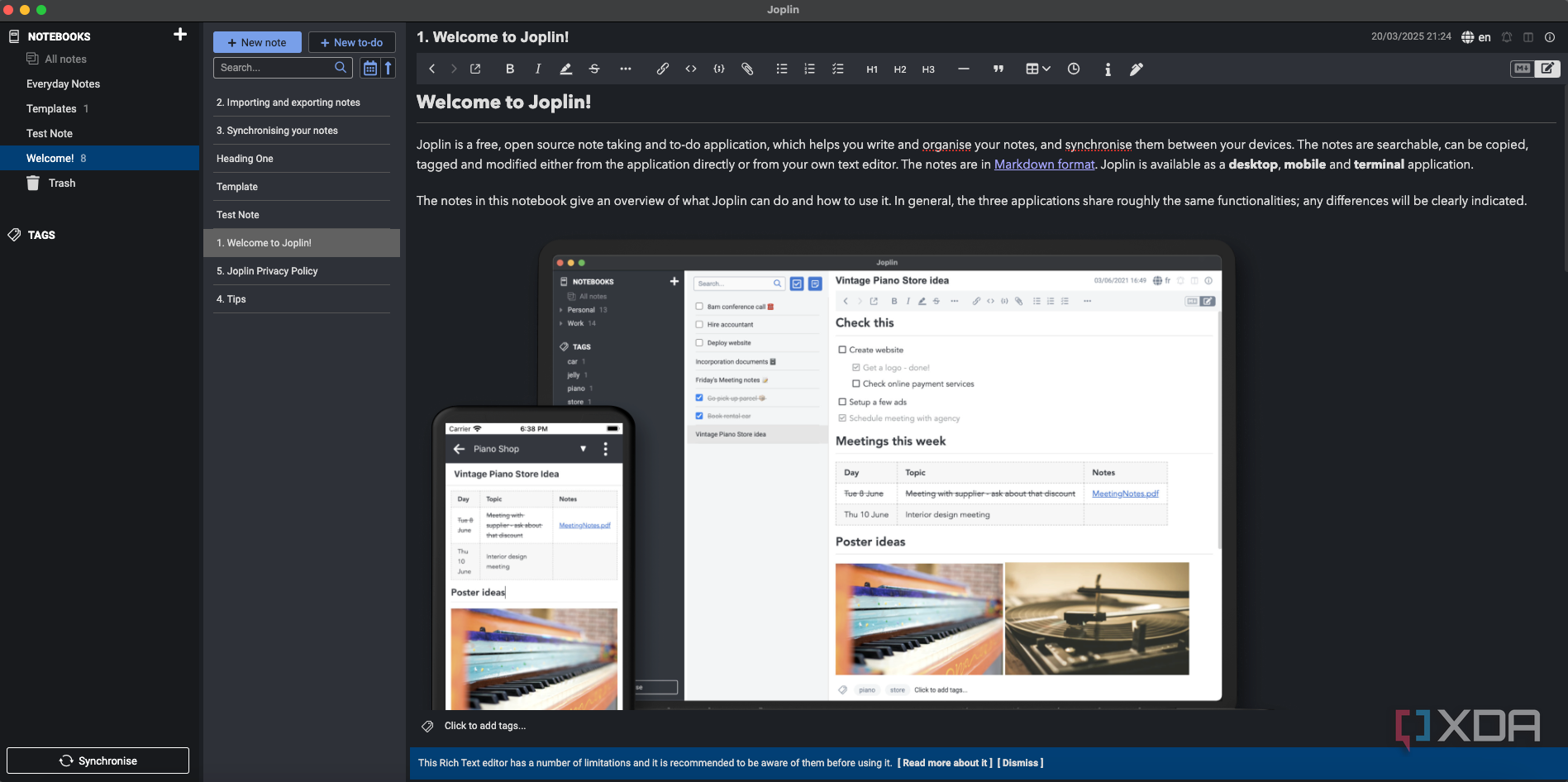Insert a checkbox list
Viewport: 1568px width, 782px height.
click(838, 69)
